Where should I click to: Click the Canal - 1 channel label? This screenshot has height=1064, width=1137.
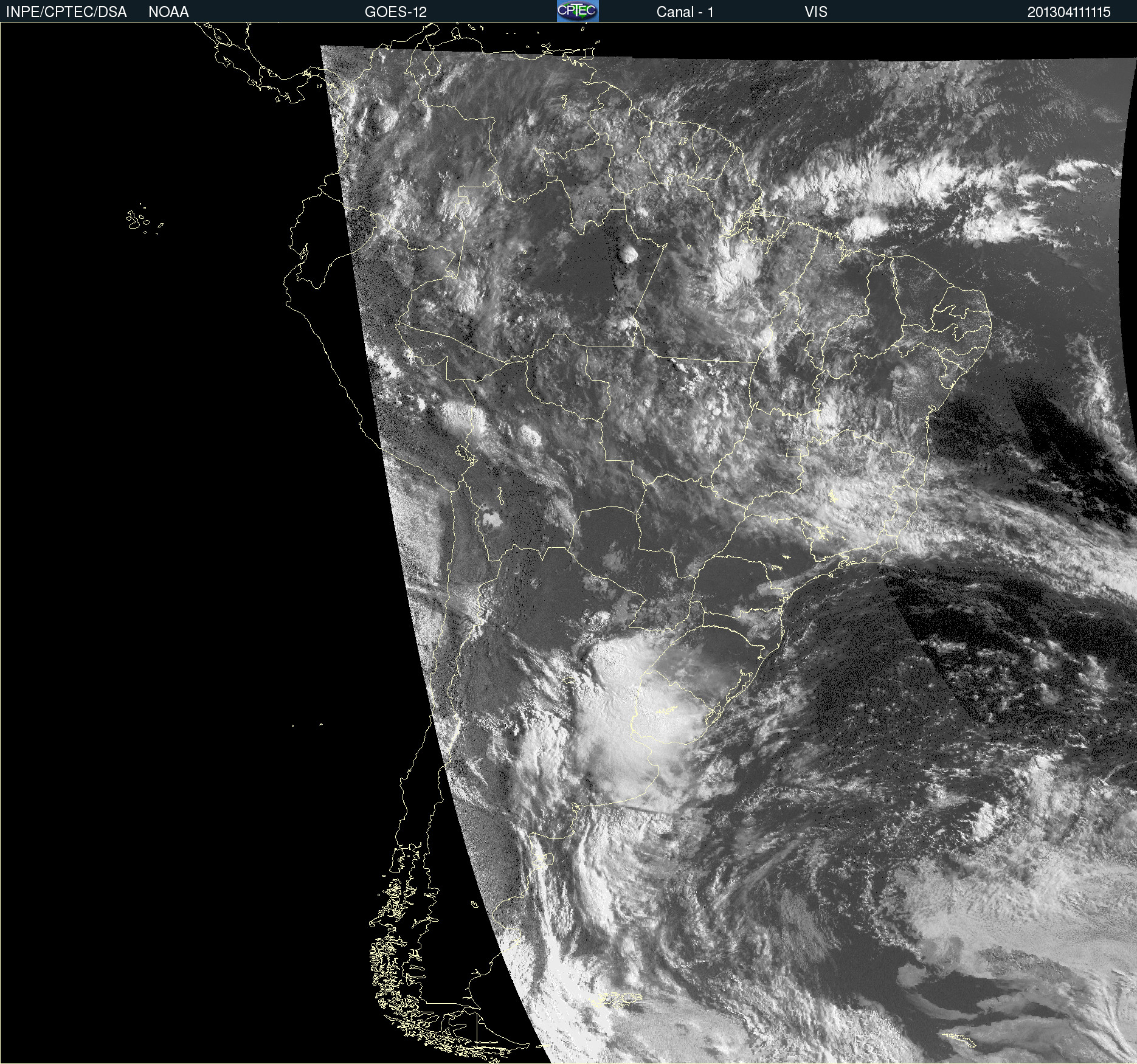point(685,12)
